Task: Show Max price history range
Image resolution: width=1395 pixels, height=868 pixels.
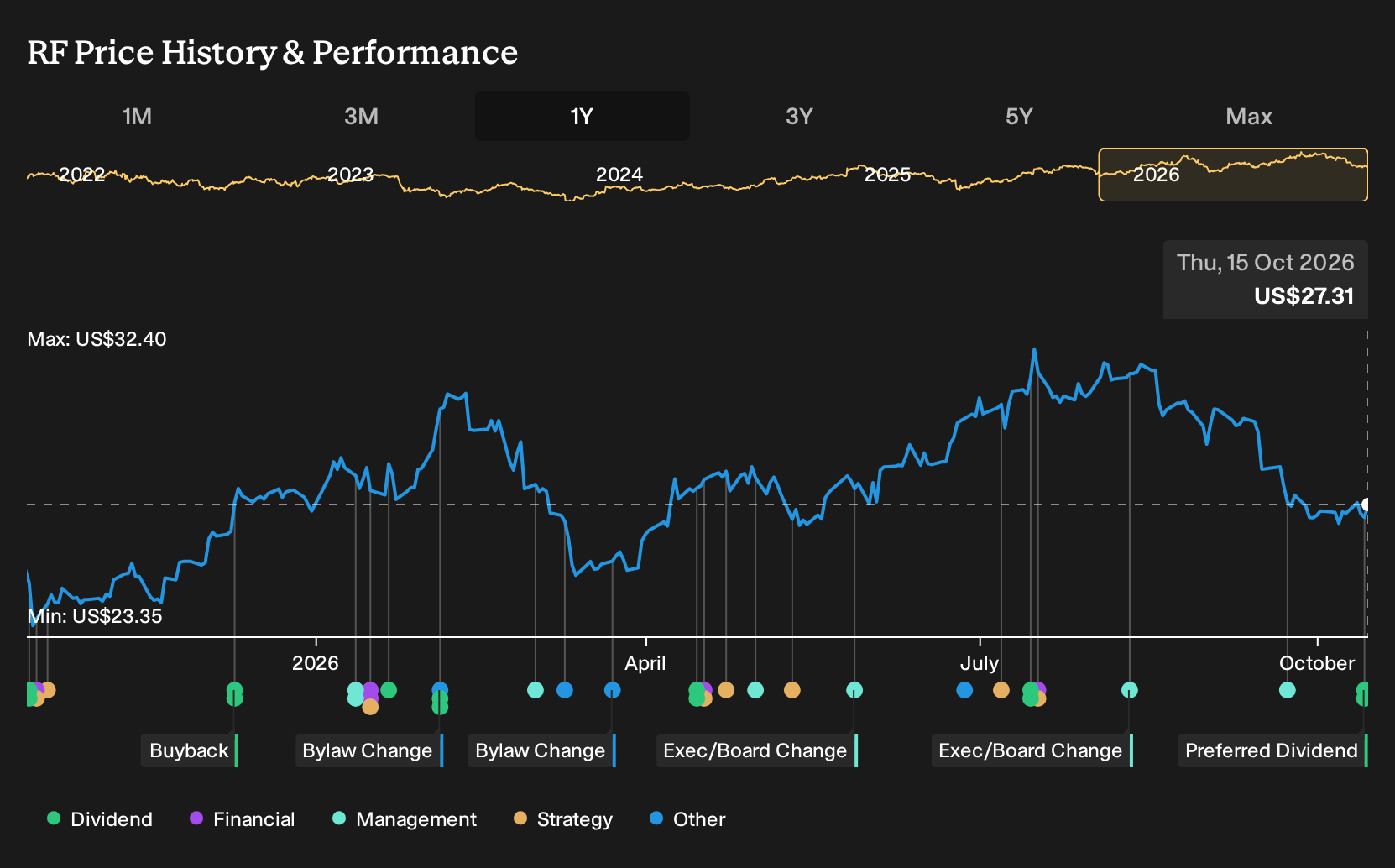Action: (1249, 116)
